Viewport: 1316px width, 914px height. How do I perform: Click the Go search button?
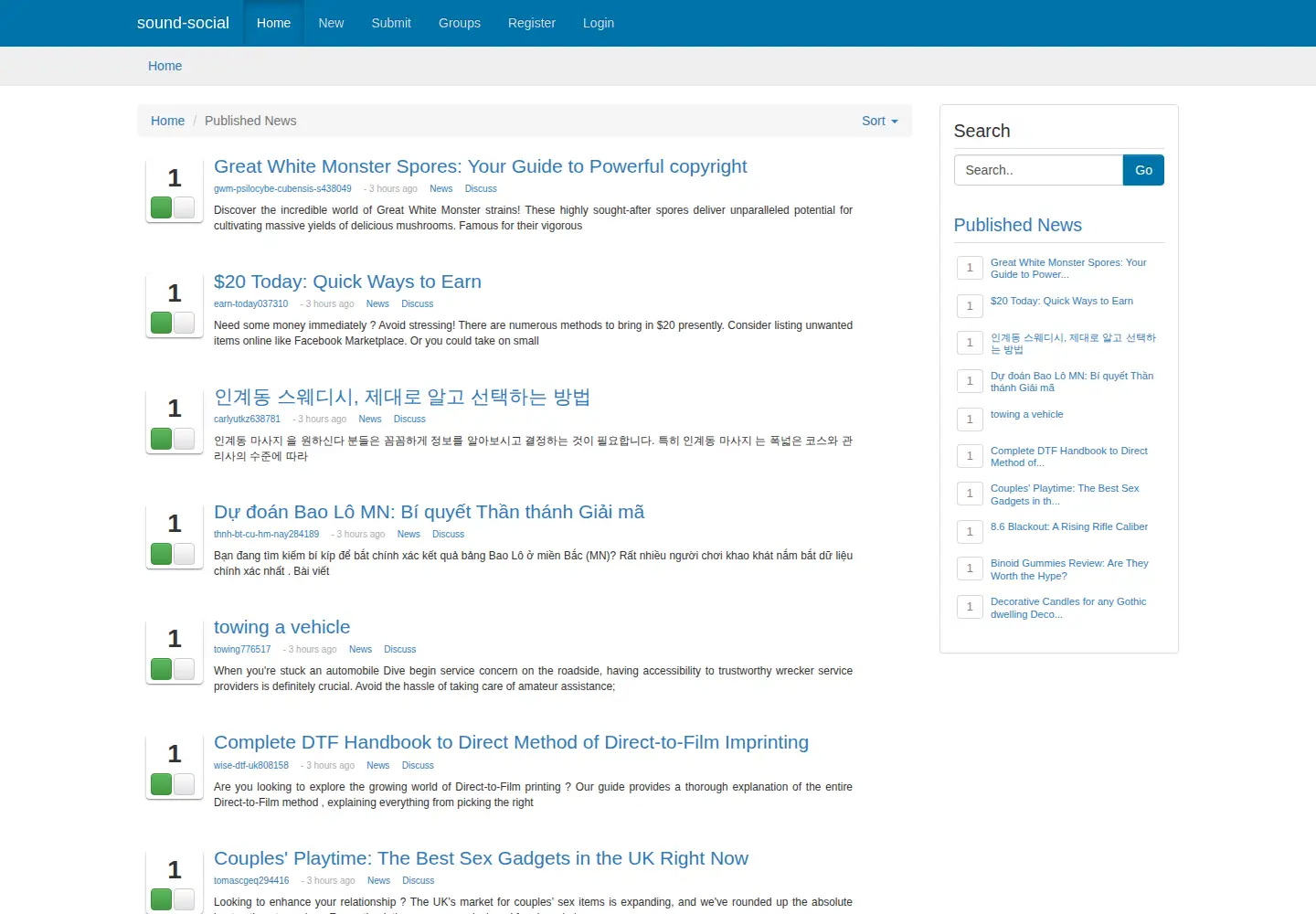[1143, 170]
